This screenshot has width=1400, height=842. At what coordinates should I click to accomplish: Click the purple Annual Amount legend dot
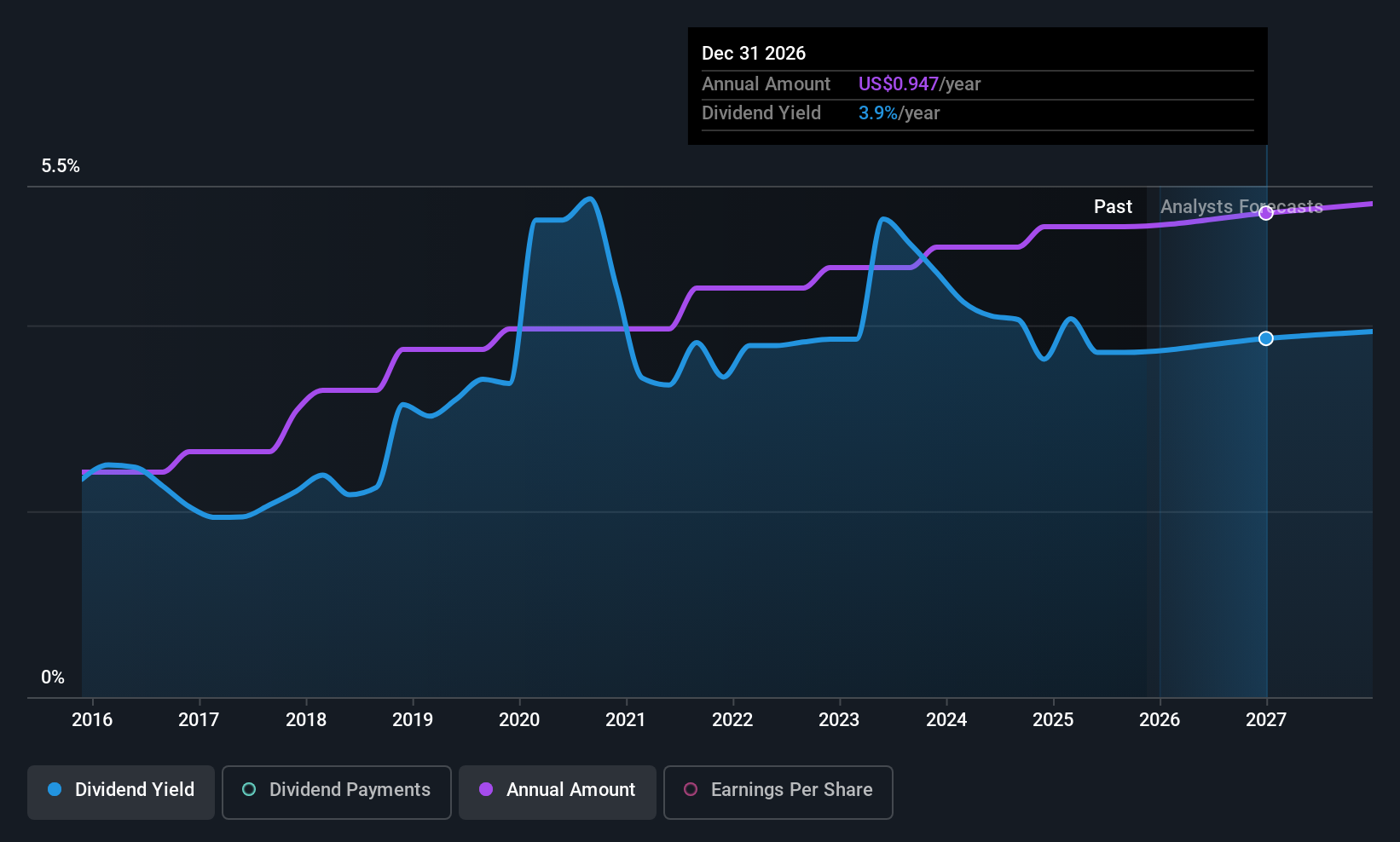(x=486, y=790)
